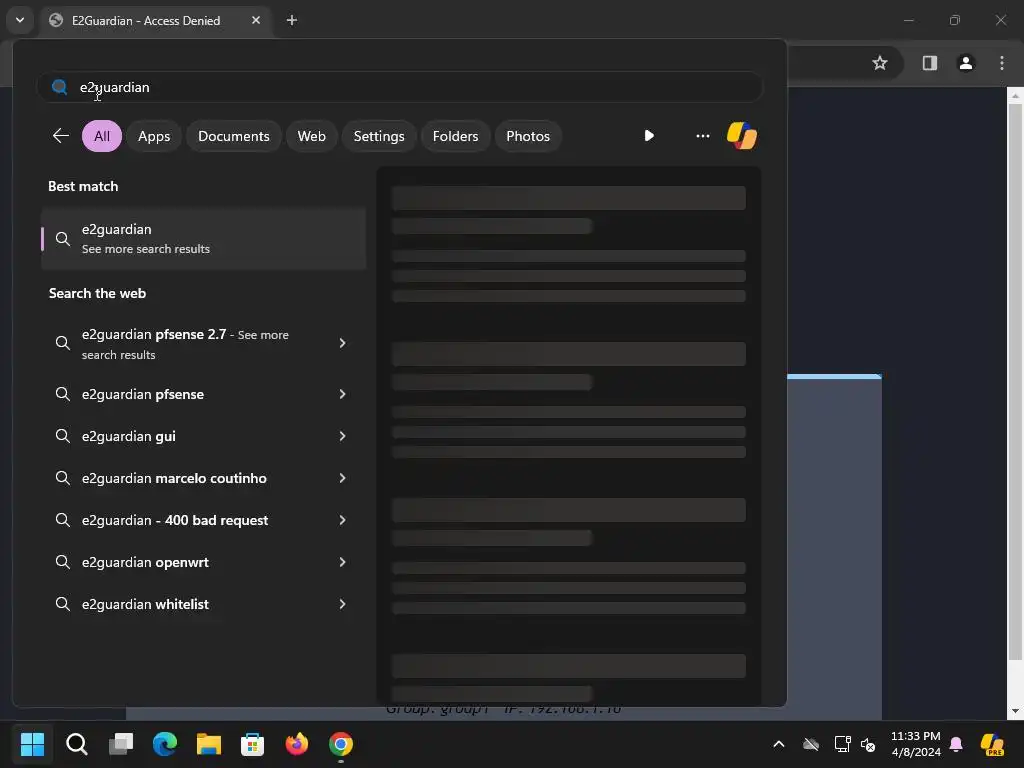Screen dimensions: 1024x768
Task: Expand the e2guardian openwrt suggestion arrow
Action: click(342, 562)
